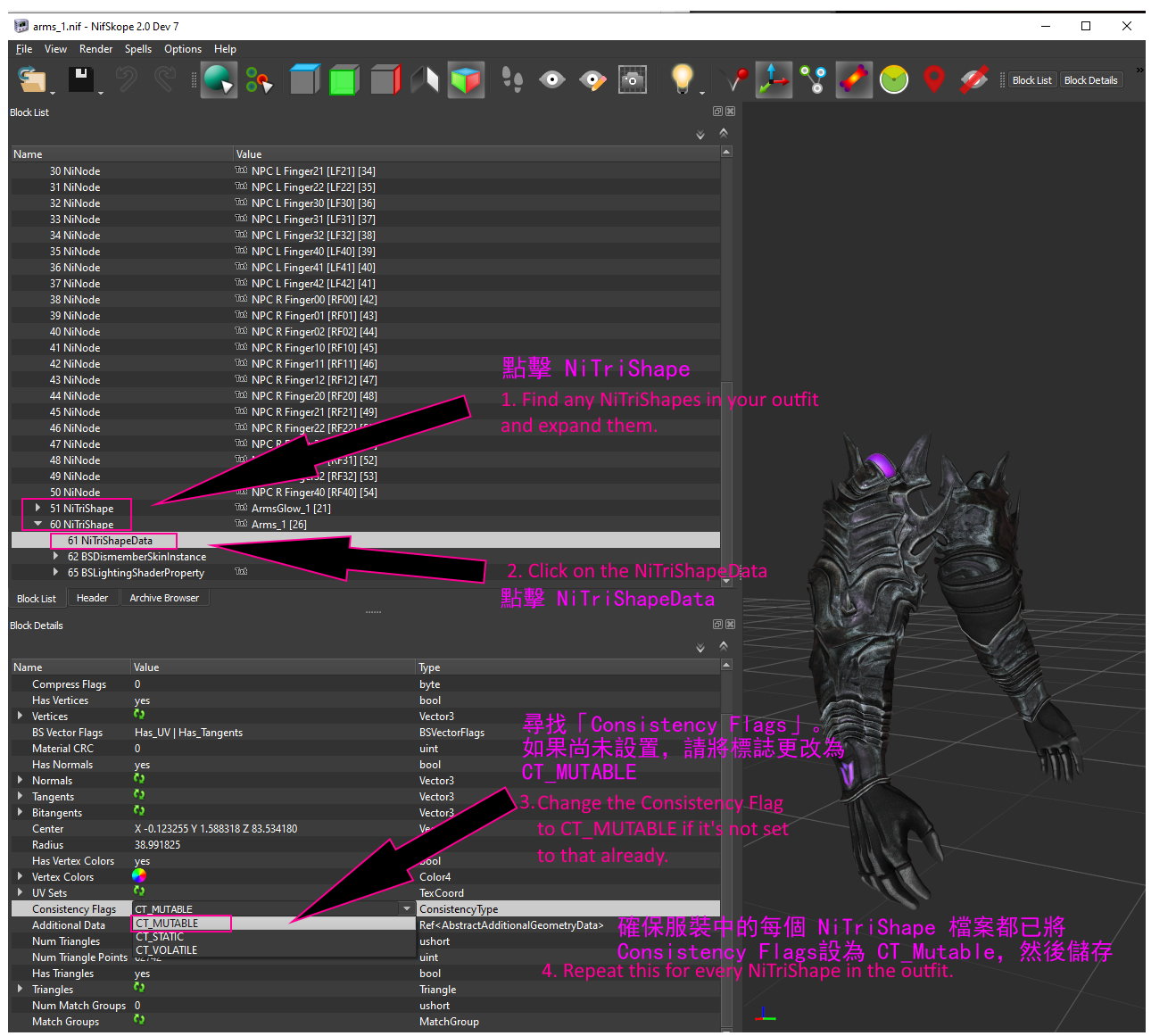Switch to the Header tab
The height and width of the screenshot is (1036, 1176).
tap(92, 598)
